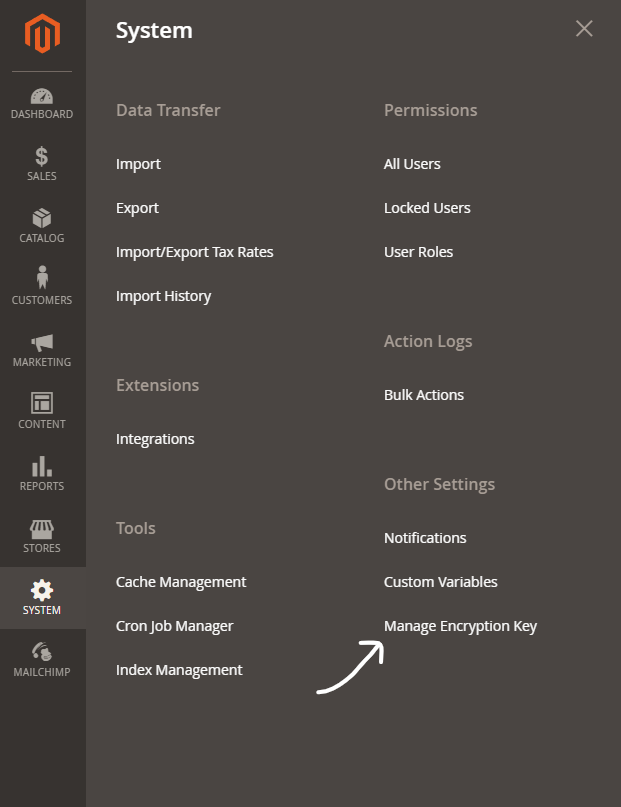621x807 pixels.
Task: Open Bulk Actions log
Action: (423, 395)
